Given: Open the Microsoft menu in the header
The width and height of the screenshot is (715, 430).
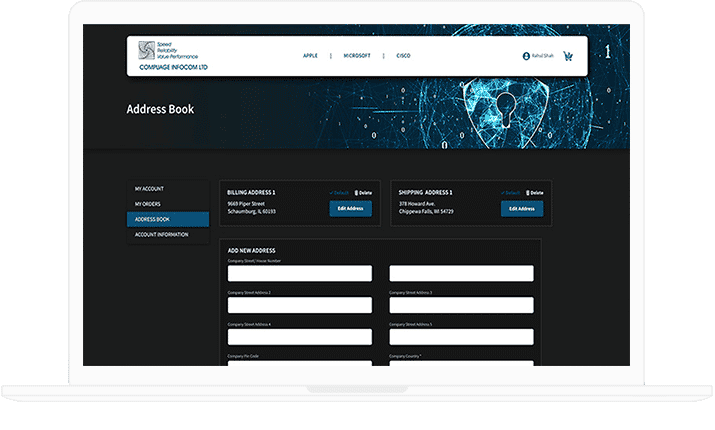Looking at the screenshot, I should click(x=356, y=56).
